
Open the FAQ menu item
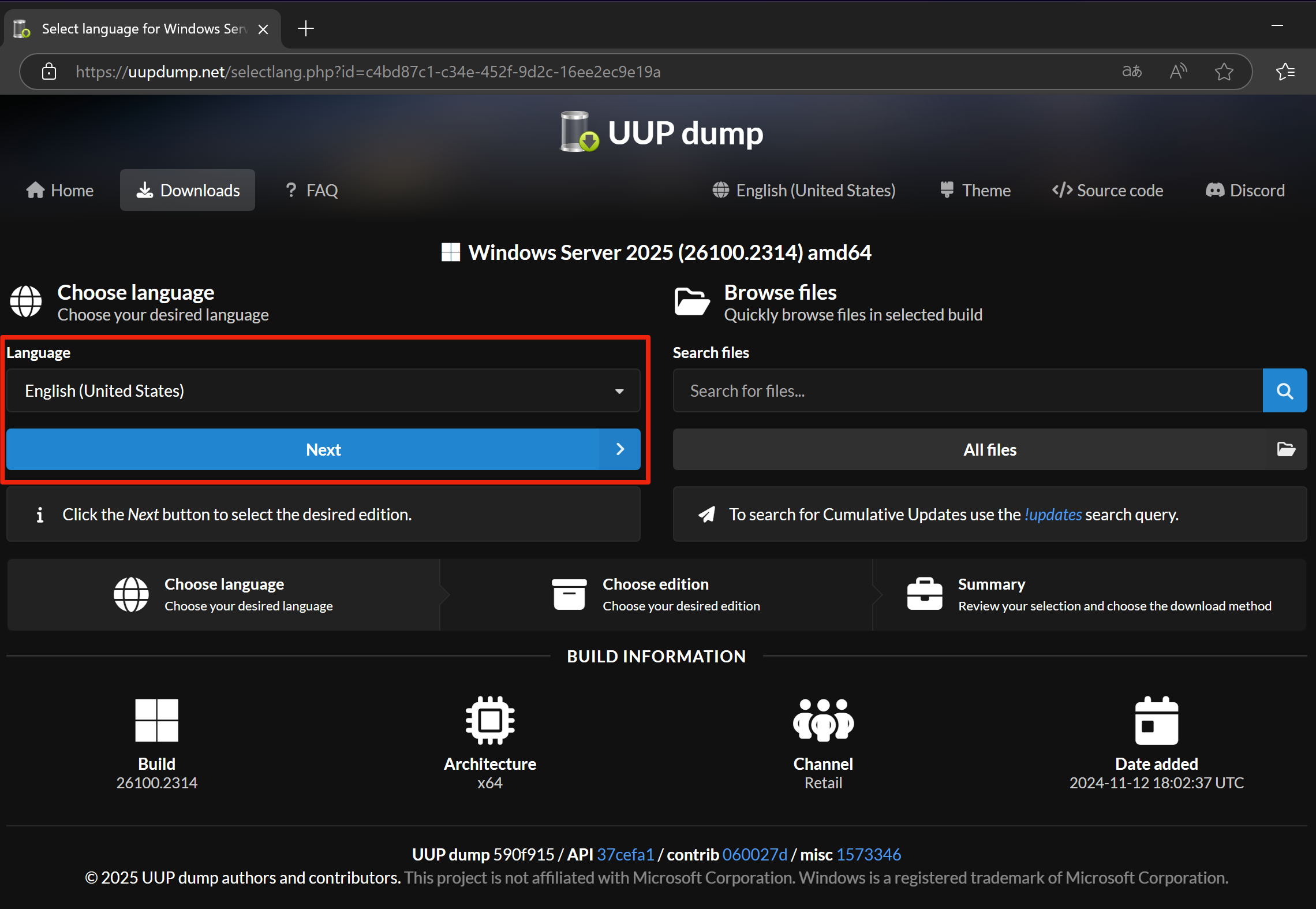[x=312, y=190]
